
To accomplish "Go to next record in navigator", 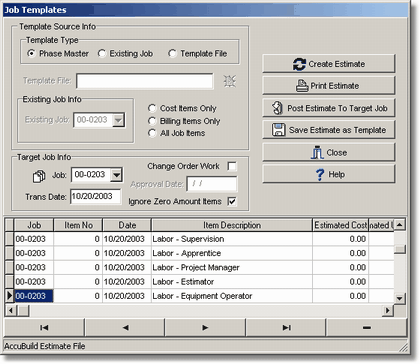I will click(205, 328).
